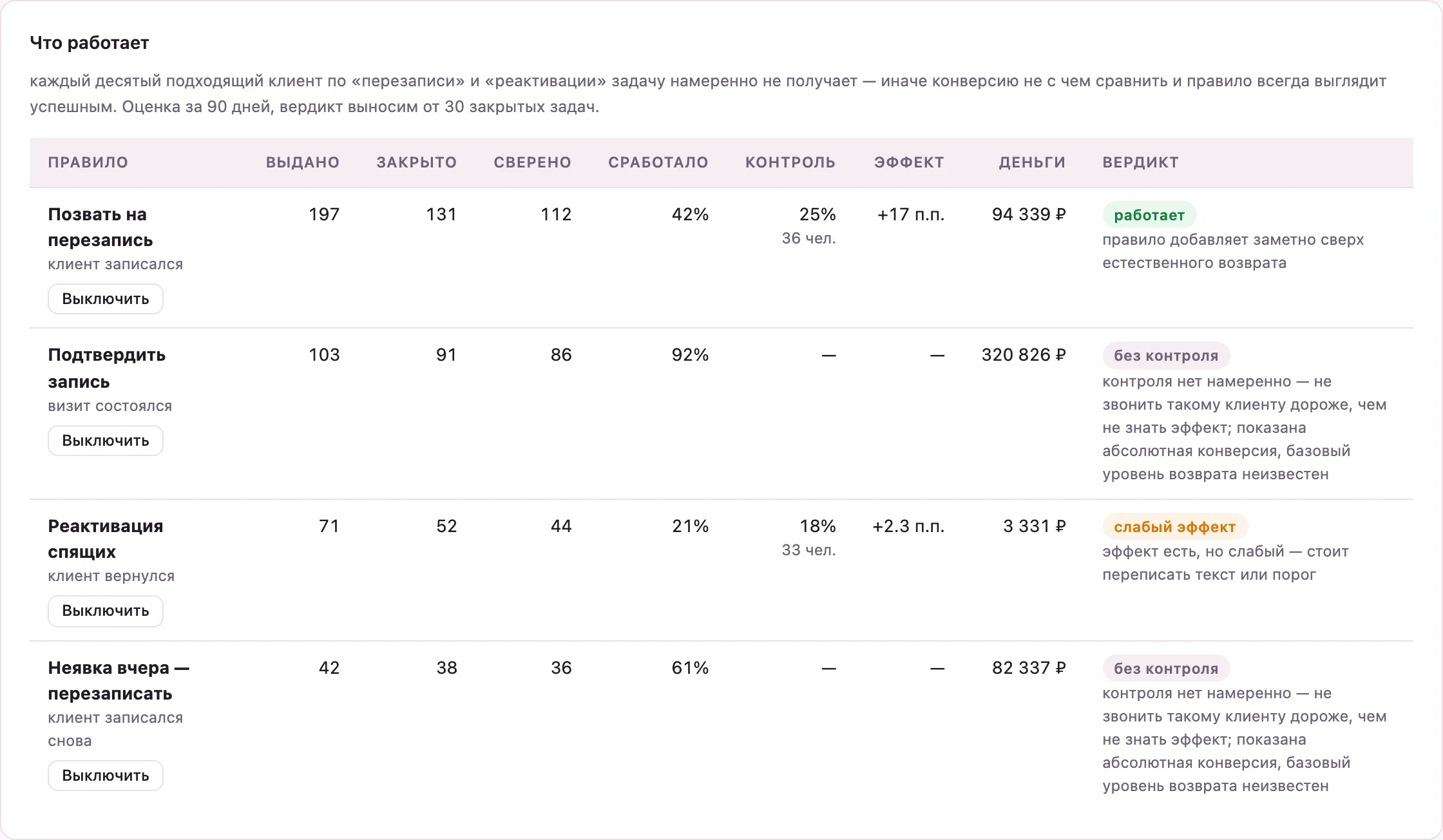Screen dimensions: 1443x840
Task: Select the rule name «Реактивация спящих»
Action: (x=106, y=539)
